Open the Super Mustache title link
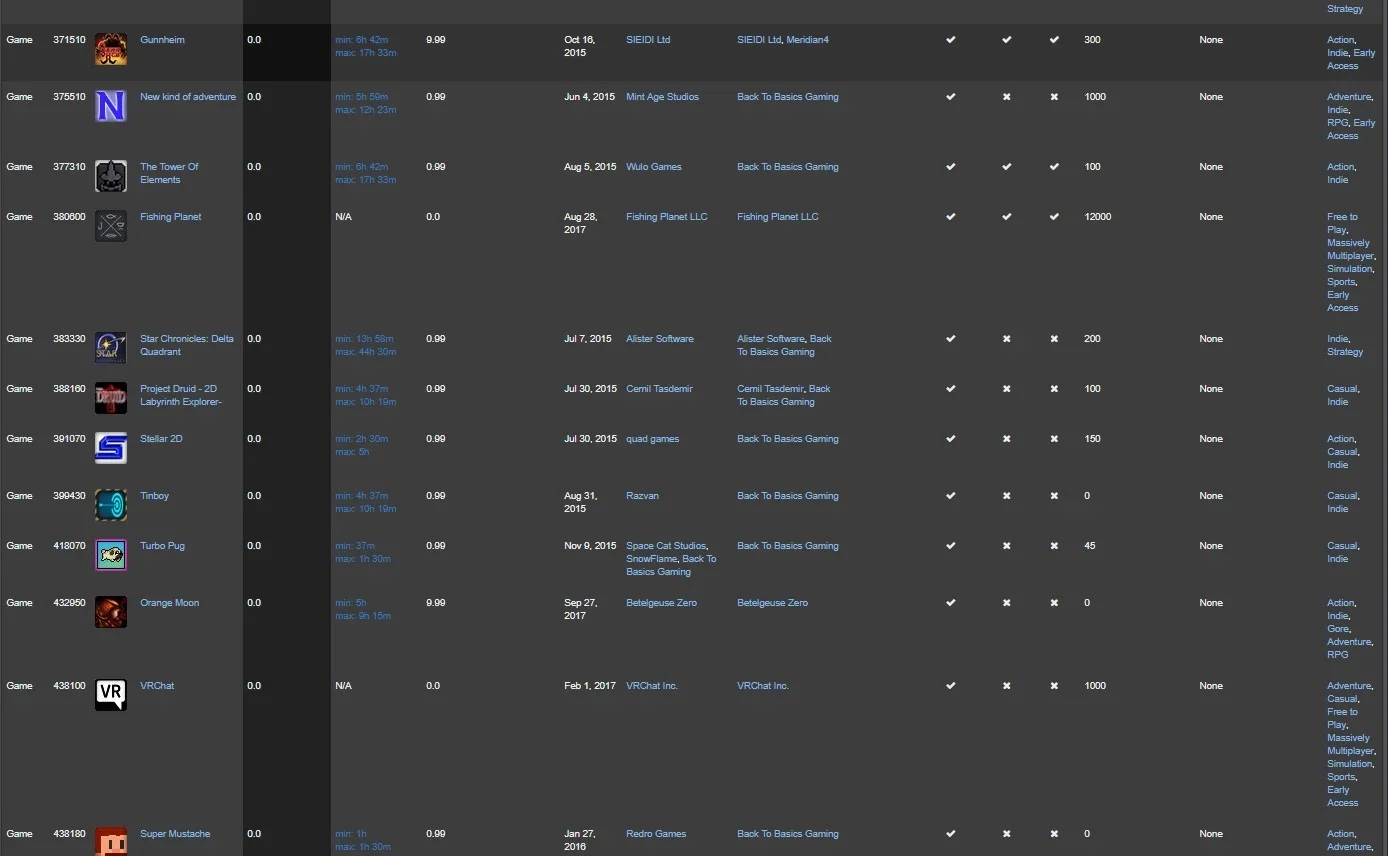 [x=175, y=834]
